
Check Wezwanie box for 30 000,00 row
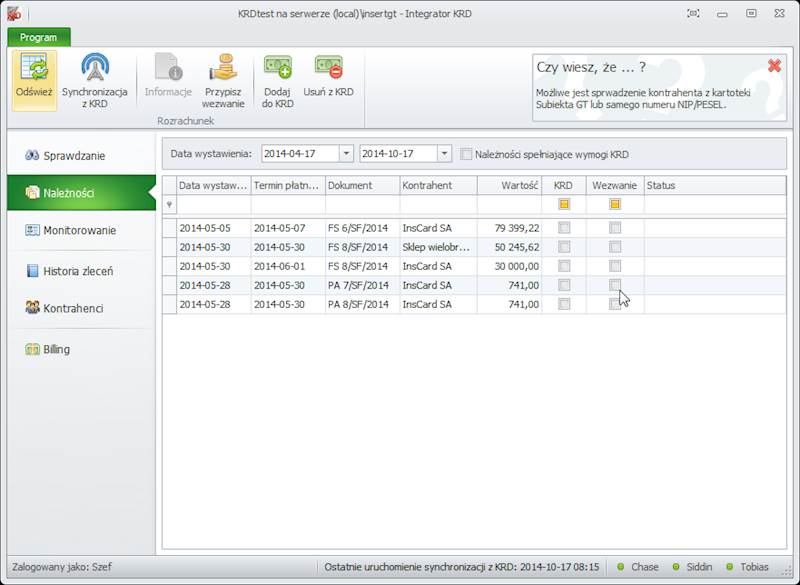pos(615,266)
